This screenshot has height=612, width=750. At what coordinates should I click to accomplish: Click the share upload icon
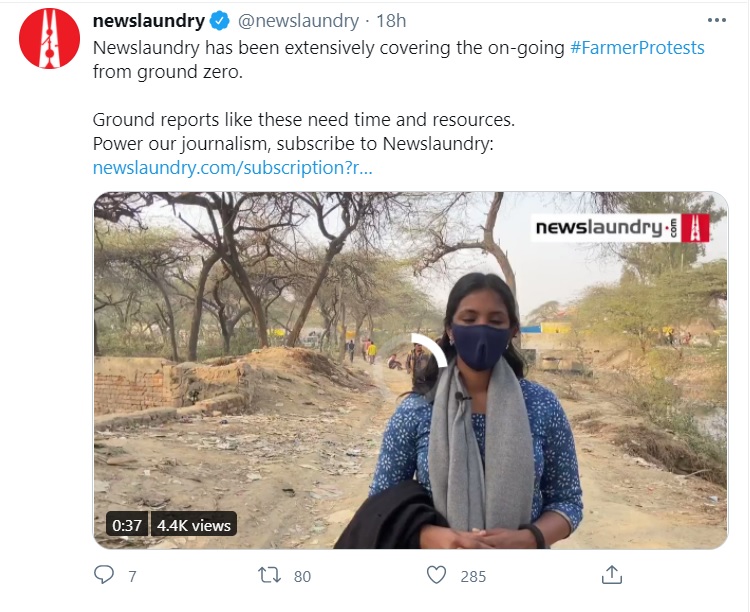[612, 574]
